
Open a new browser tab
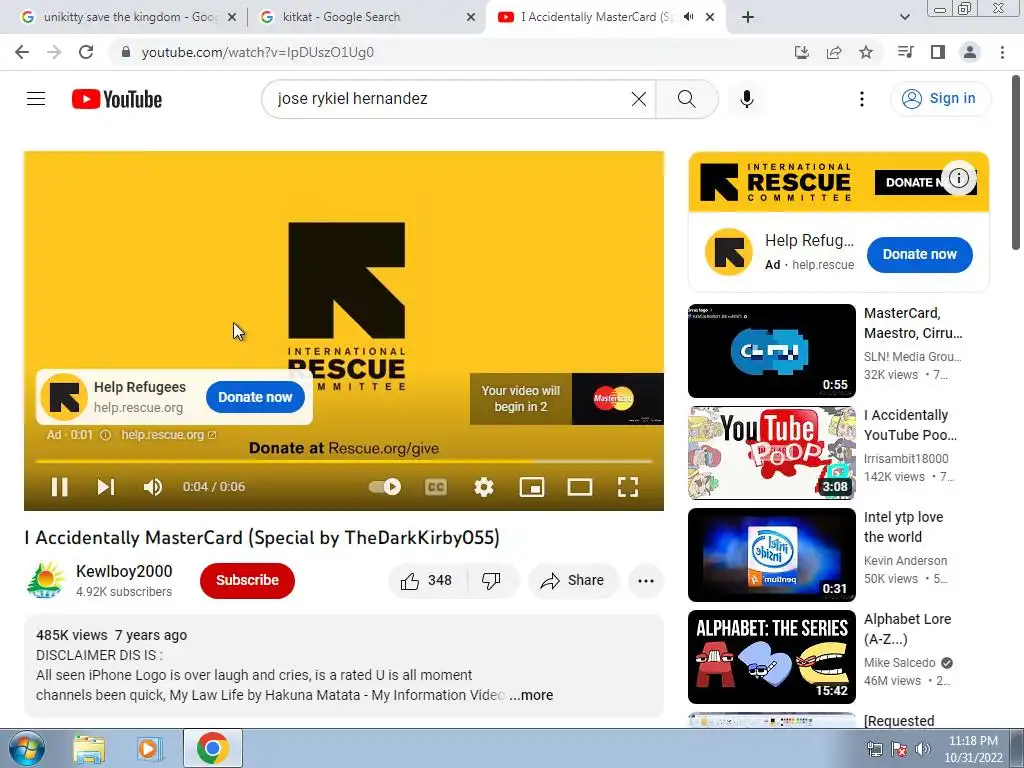pos(748,17)
